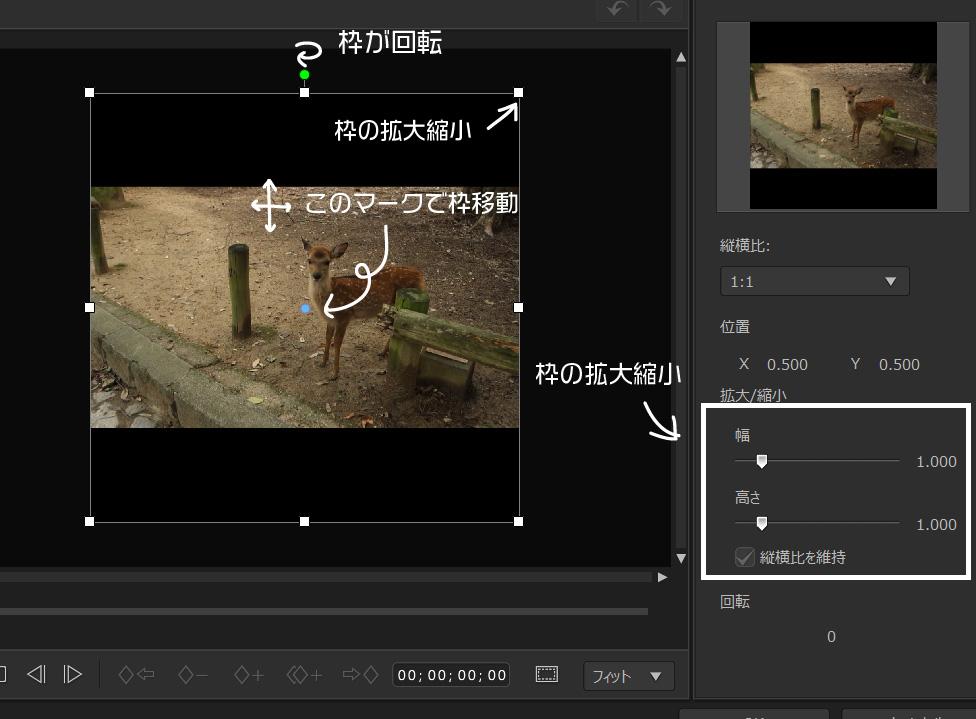This screenshot has height=719, width=976.
Task: Click the redo arrow button
Action: click(661, 9)
